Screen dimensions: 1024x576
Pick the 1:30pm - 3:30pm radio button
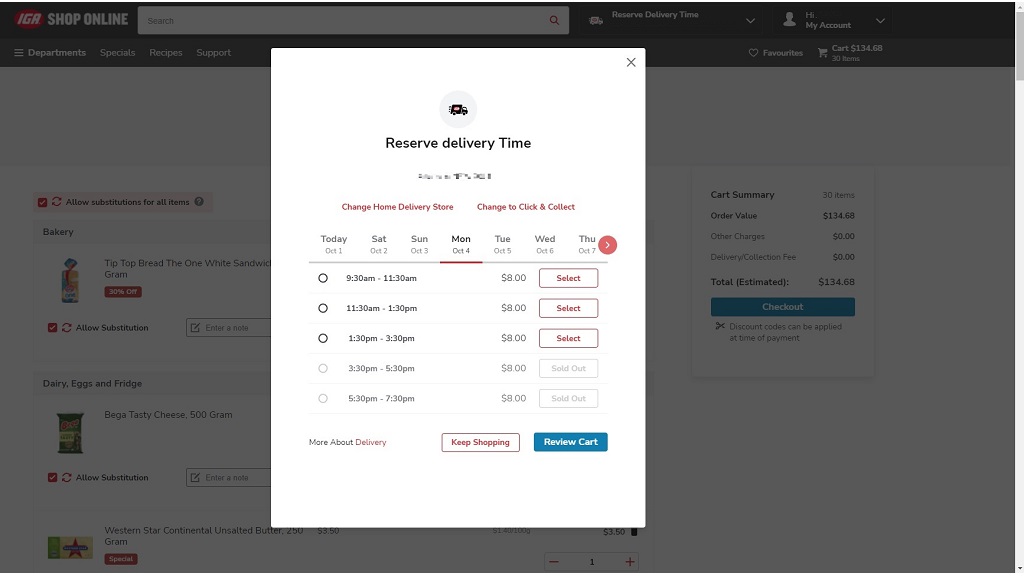tap(323, 338)
